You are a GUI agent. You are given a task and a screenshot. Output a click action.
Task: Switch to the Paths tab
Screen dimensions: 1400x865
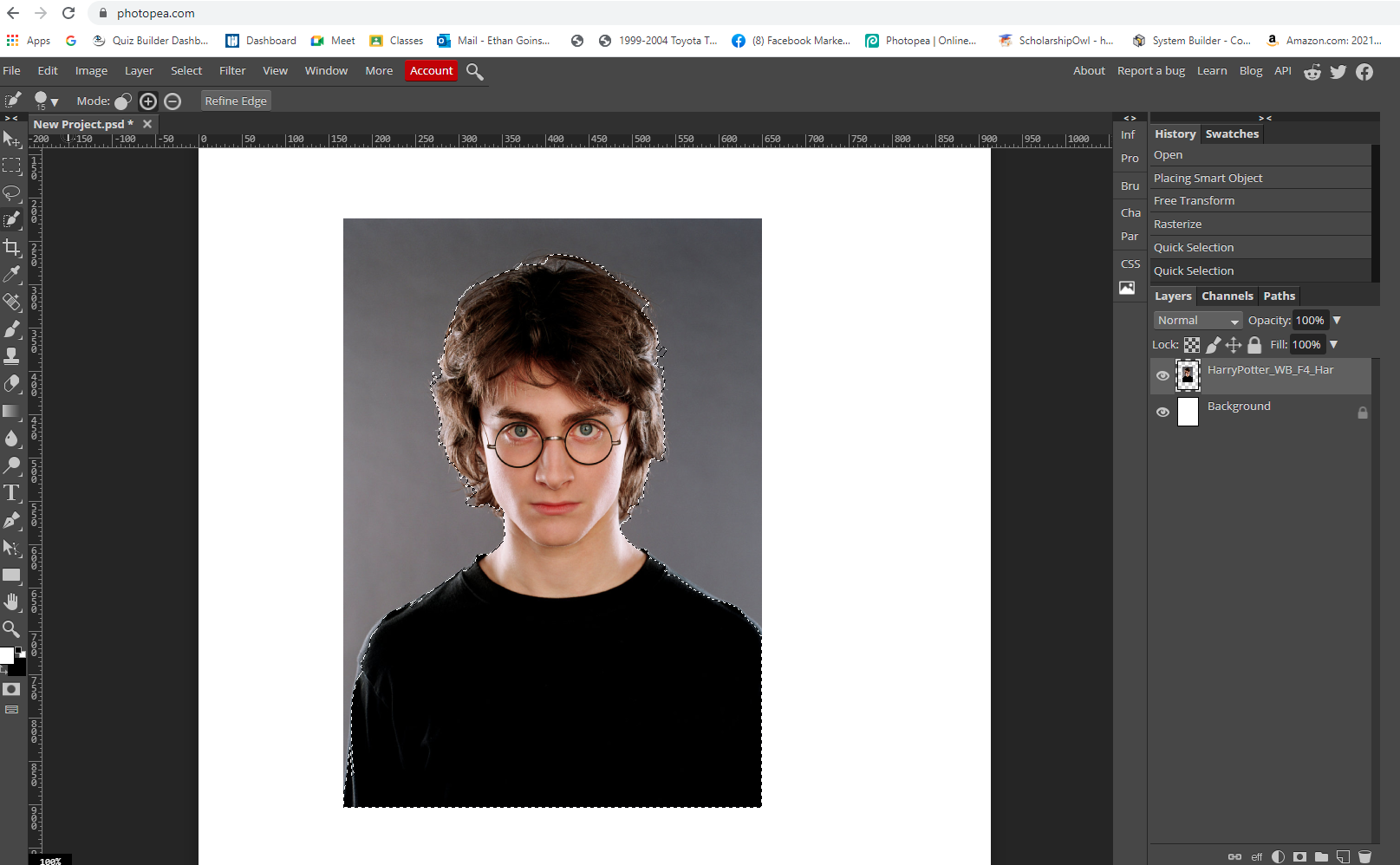pyautogui.click(x=1279, y=296)
